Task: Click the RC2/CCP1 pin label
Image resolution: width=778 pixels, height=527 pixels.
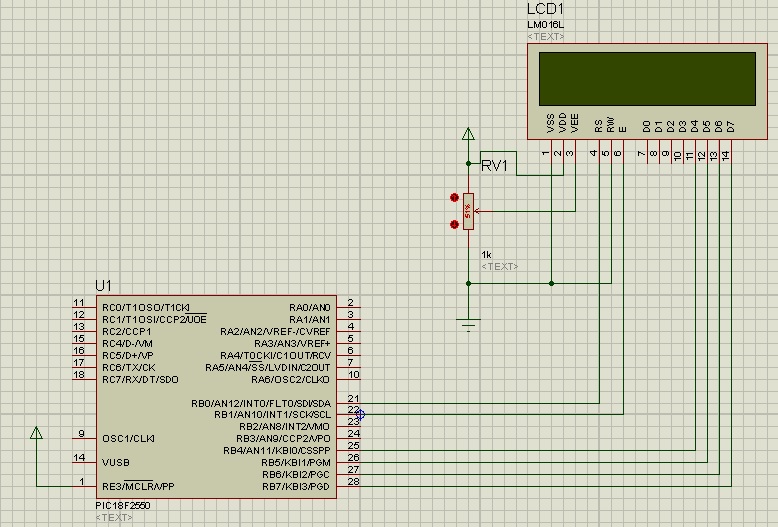Action: 127,331
